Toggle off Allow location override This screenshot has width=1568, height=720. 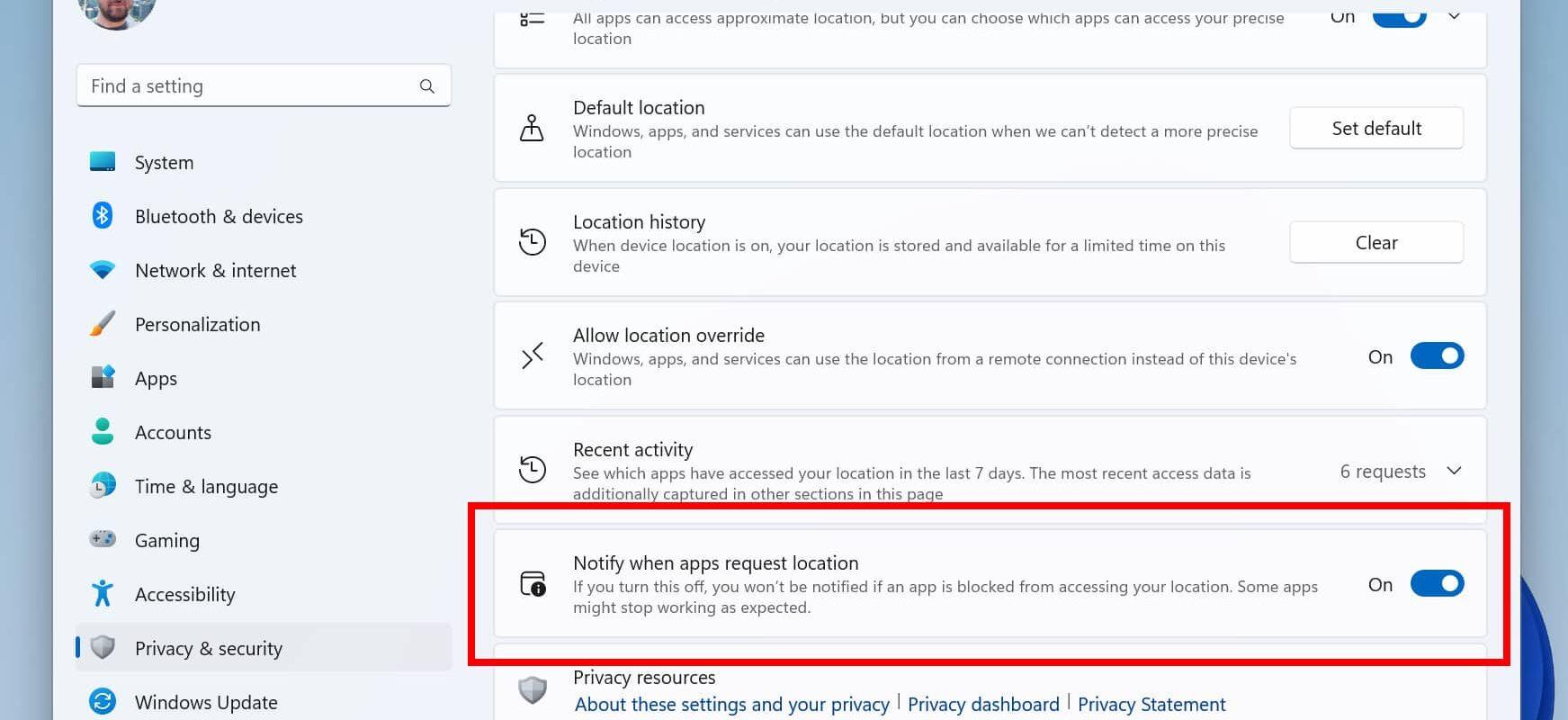[x=1437, y=355]
